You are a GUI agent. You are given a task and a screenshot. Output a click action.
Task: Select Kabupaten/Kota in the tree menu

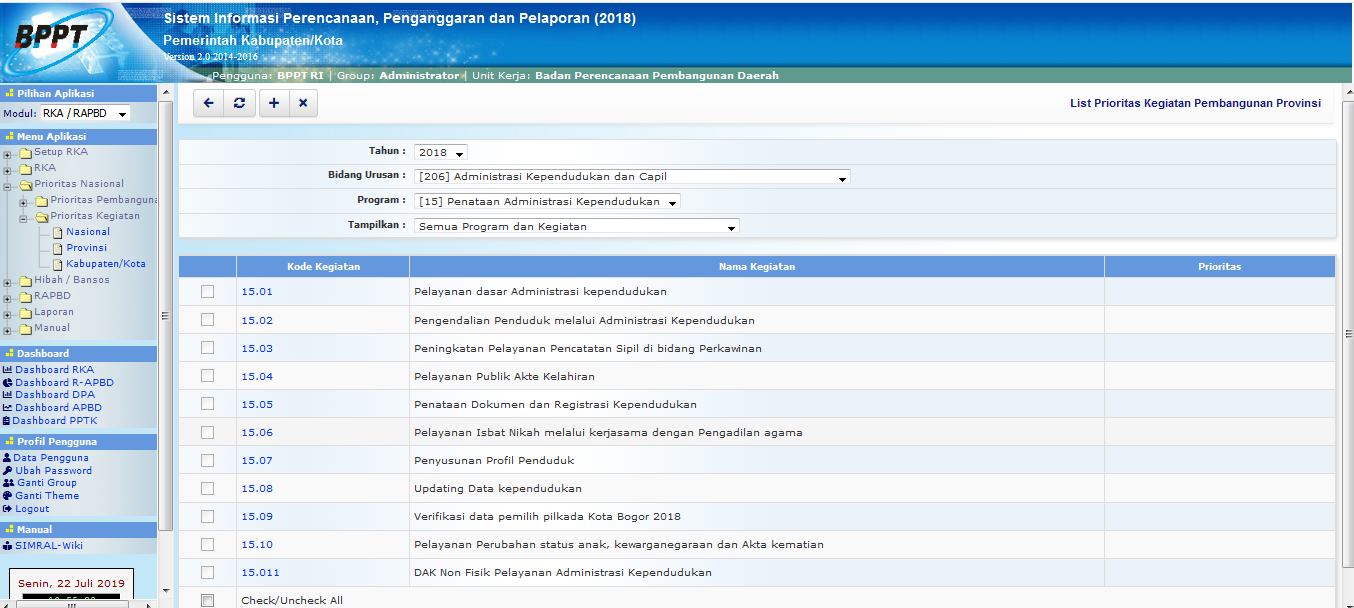point(106,264)
